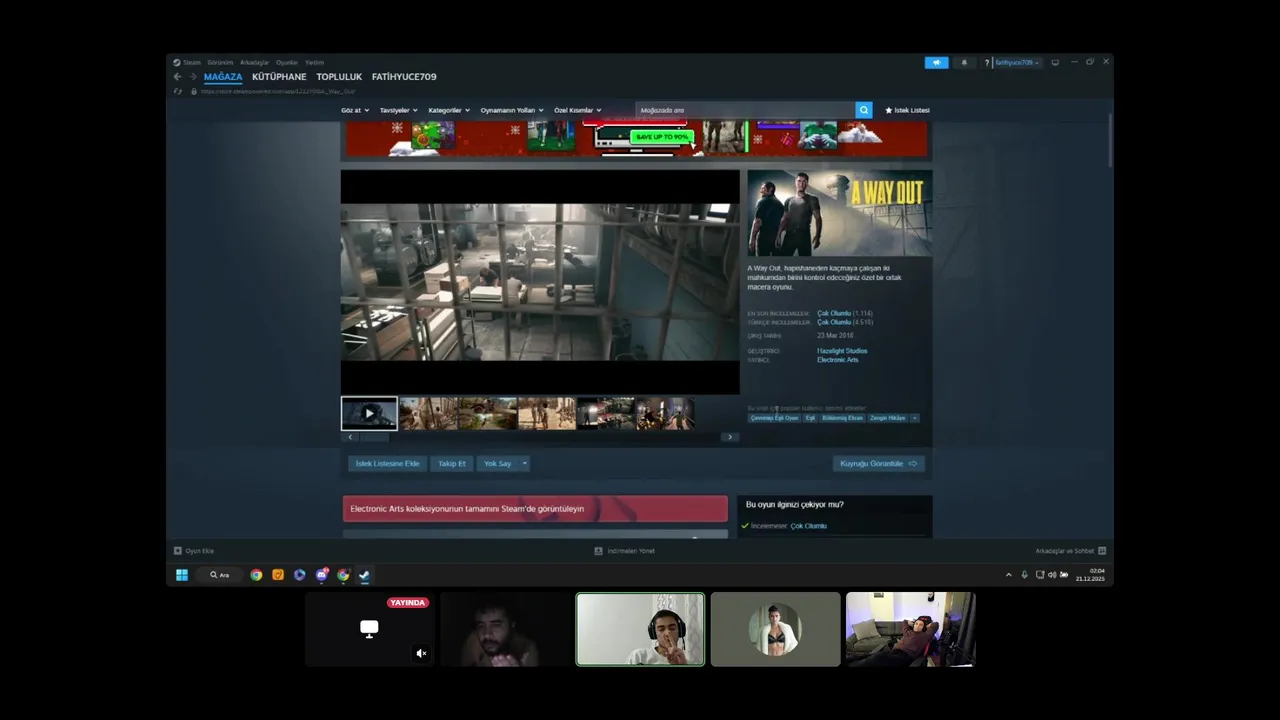The image size is (1280, 720).
Task: Click the İndirmeleri Yönet downloads icon
Action: pyautogui.click(x=598, y=551)
